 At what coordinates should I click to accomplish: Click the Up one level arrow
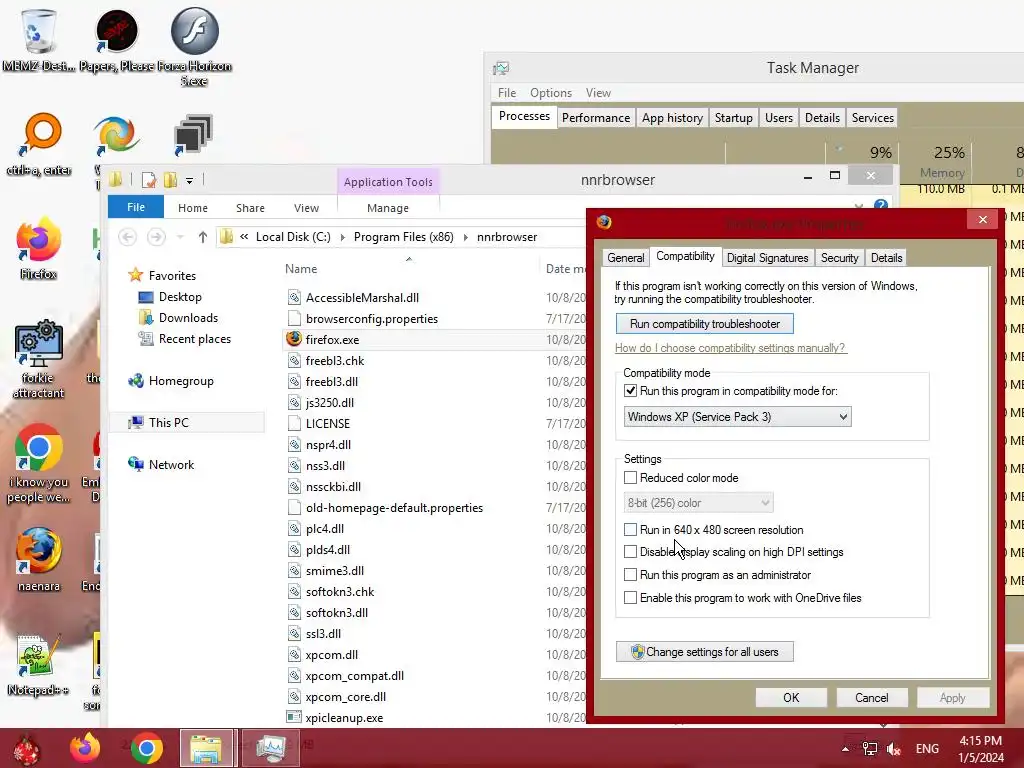pos(202,236)
